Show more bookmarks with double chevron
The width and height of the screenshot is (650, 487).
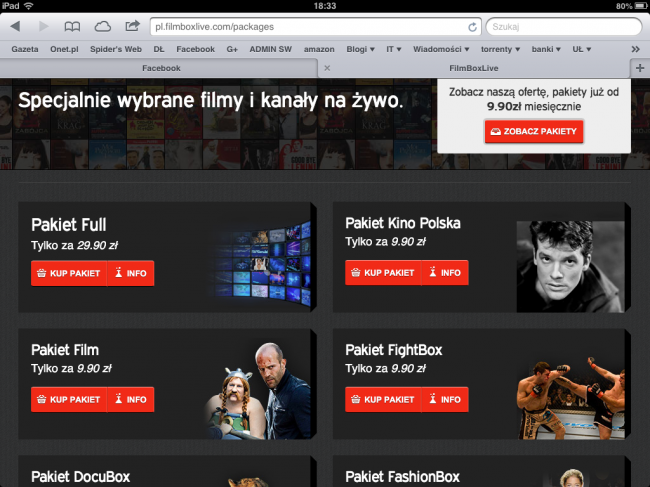tap(635, 49)
